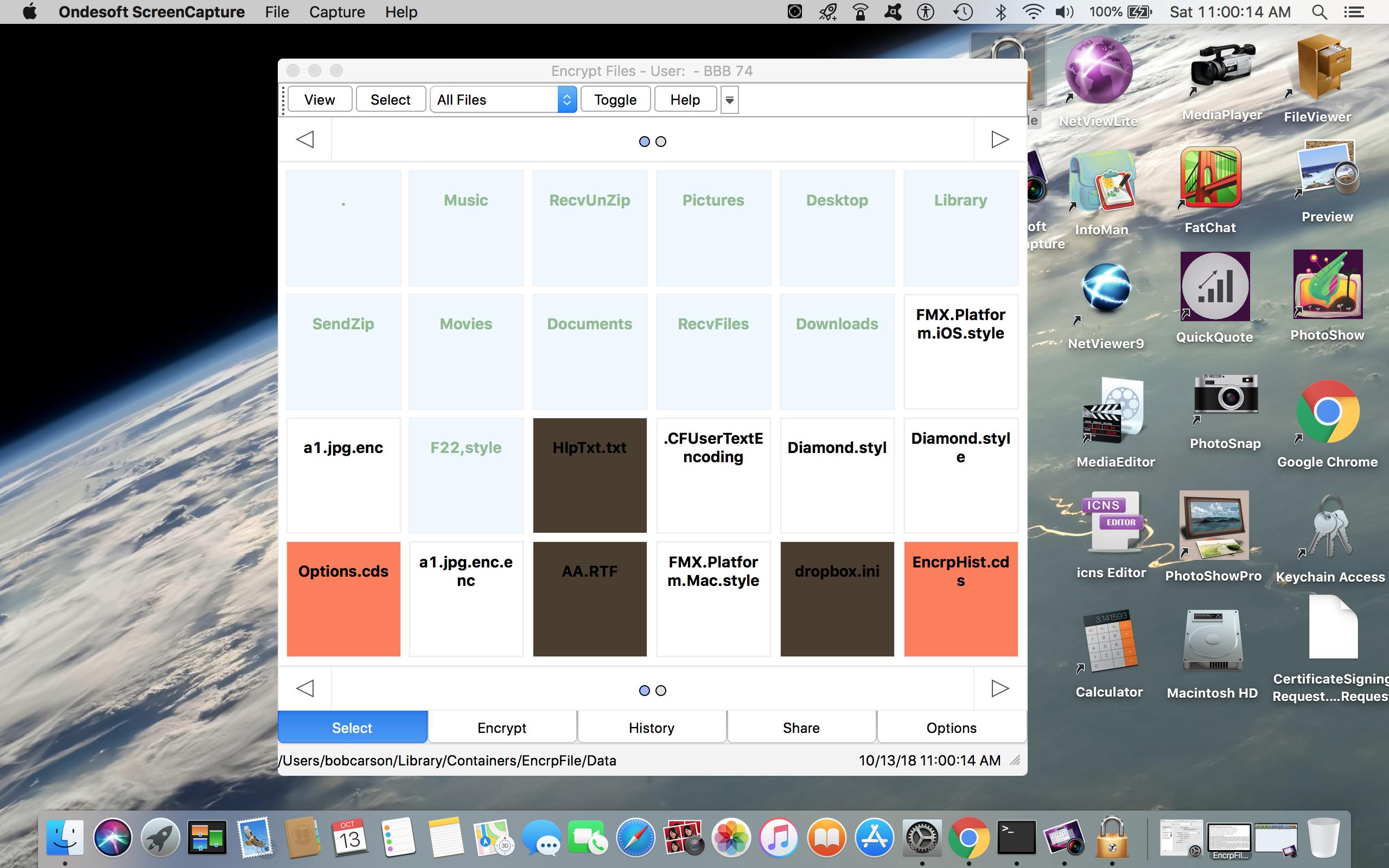Switch to the History tab
1389x868 pixels.
click(x=652, y=727)
